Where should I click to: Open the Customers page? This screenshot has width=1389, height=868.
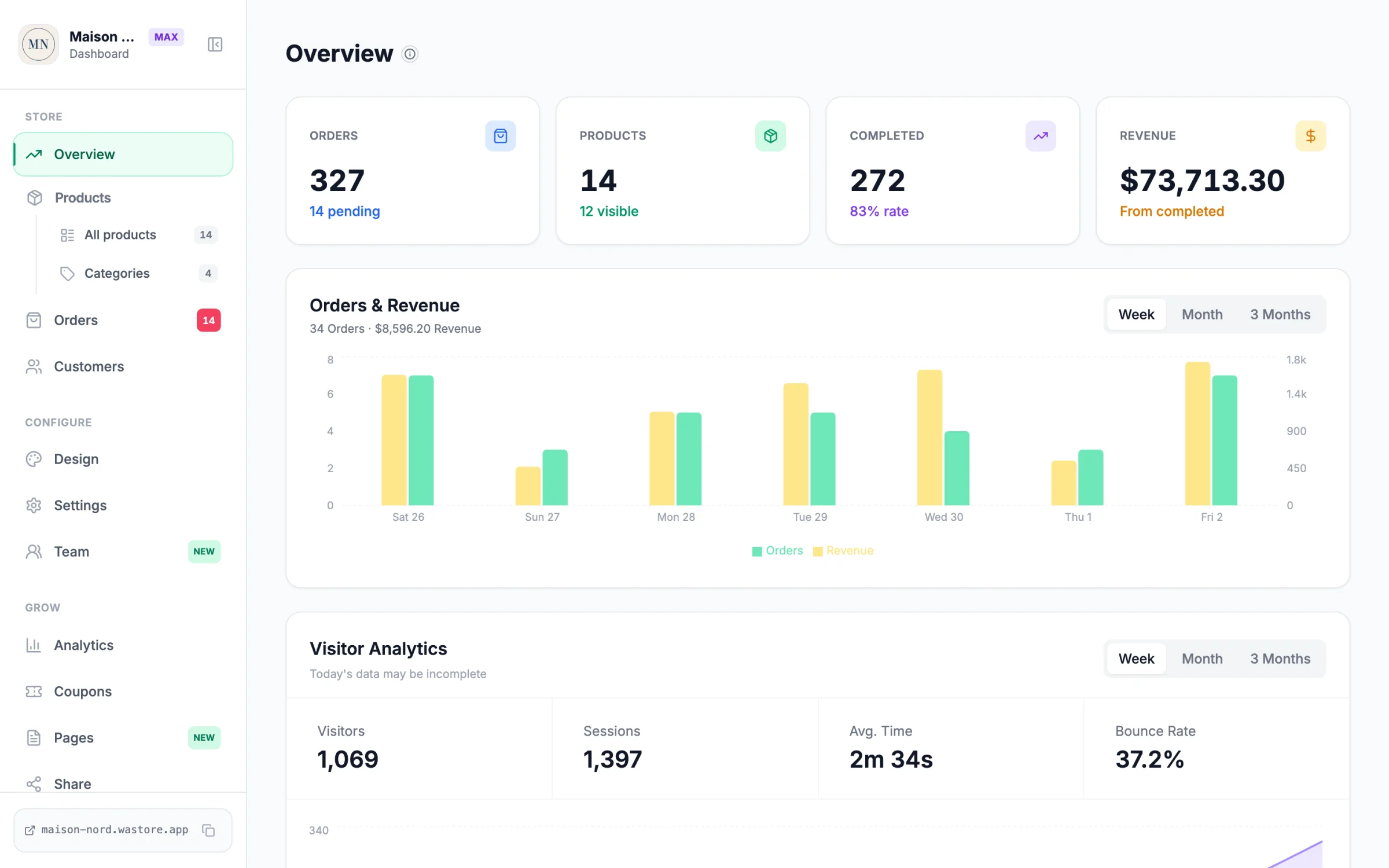click(x=123, y=366)
